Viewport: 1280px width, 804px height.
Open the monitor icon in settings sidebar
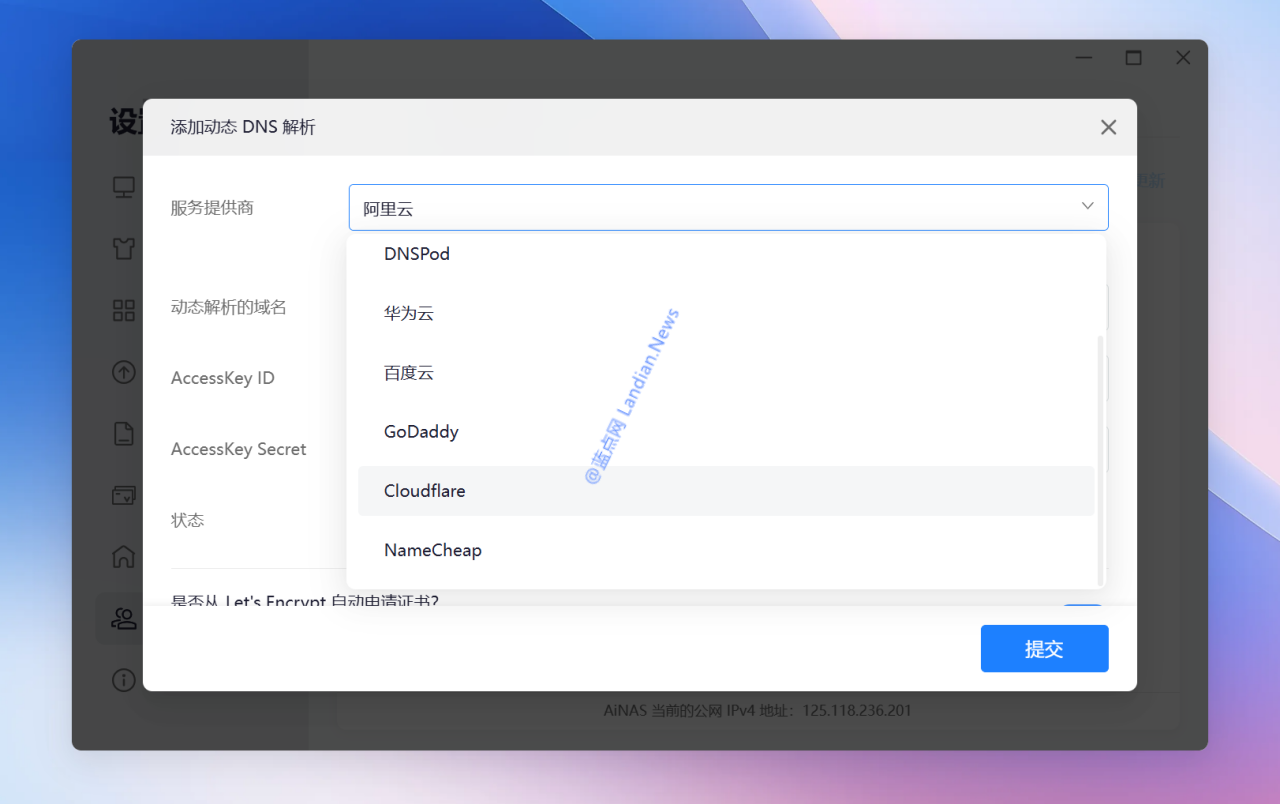tap(124, 187)
